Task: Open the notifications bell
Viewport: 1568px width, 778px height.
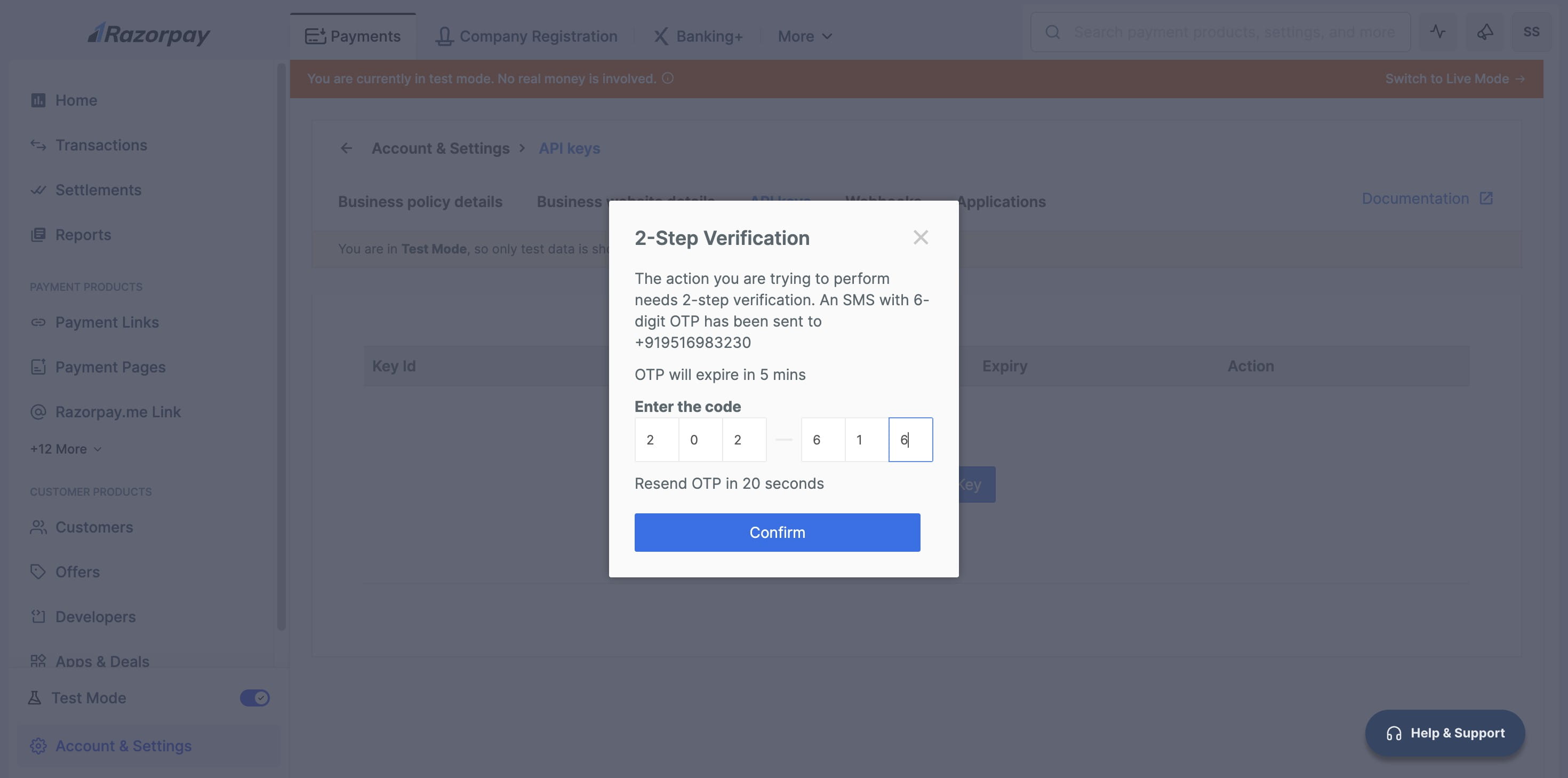Action: pos(1485,31)
